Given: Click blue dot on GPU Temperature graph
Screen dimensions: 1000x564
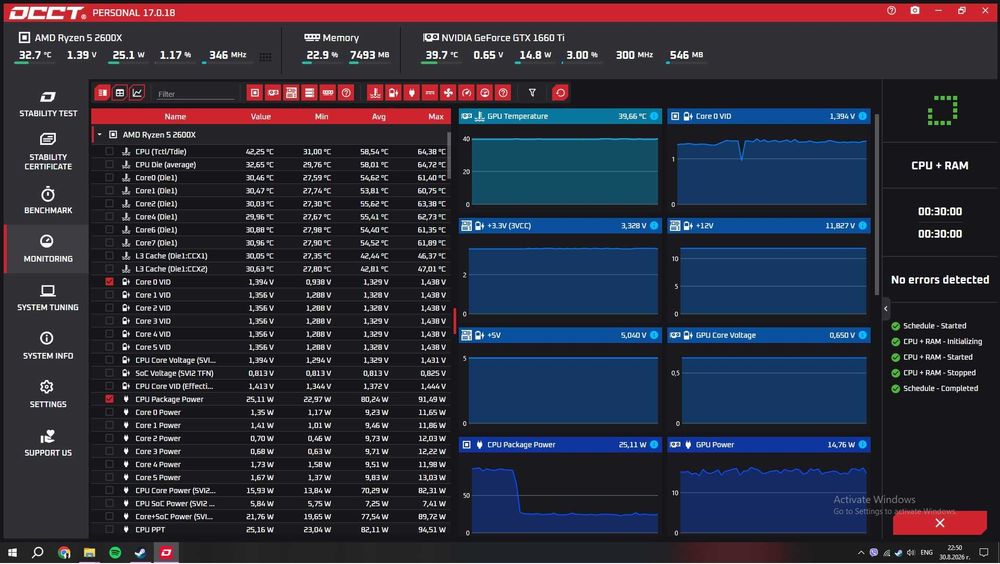Looking at the screenshot, I should (x=654, y=116).
